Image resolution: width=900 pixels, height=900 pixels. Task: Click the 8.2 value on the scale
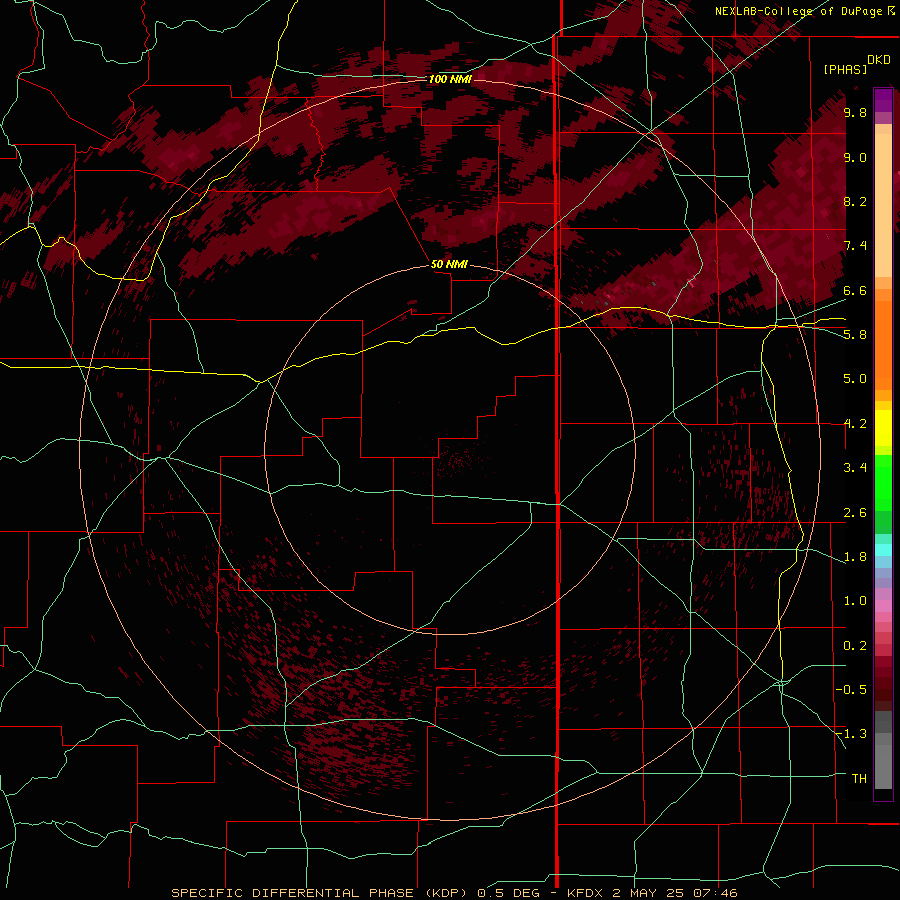point(855,201)
